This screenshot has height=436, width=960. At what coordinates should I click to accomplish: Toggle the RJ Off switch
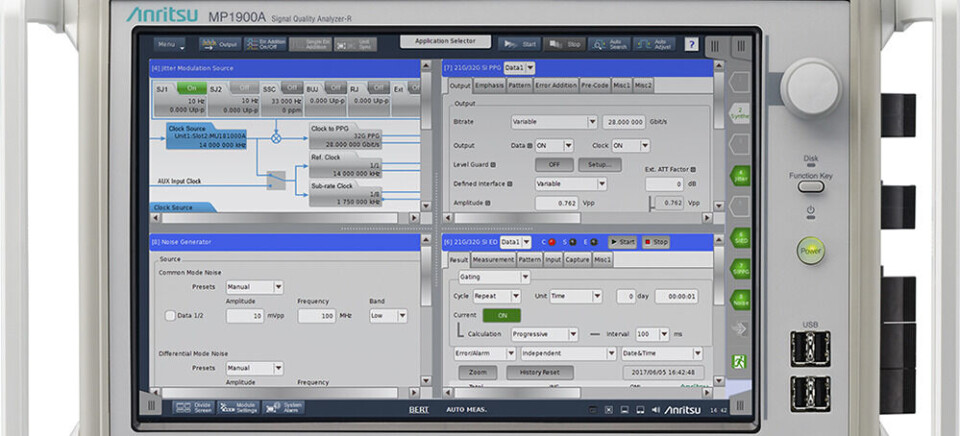378,88
